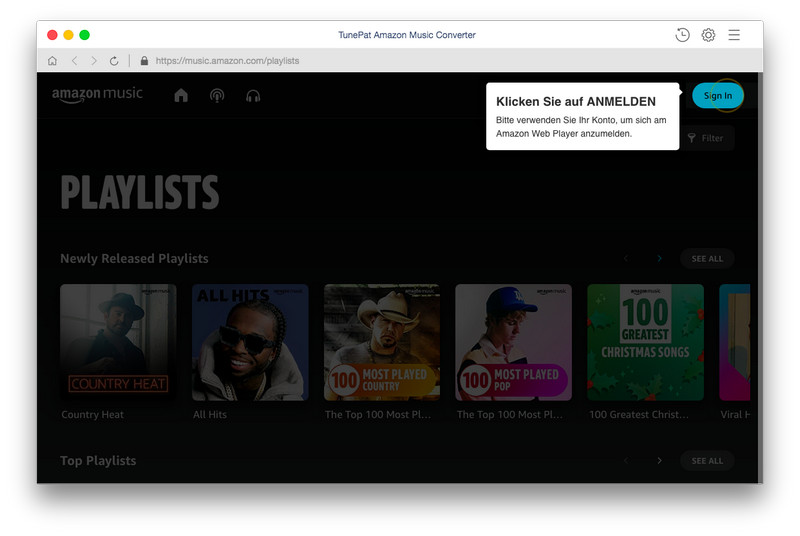This screenshot has width=800, height=536.
Task: Click the 'Klicken Sie auf ANMELDEN' tooltip title
Action: point(576,101)
